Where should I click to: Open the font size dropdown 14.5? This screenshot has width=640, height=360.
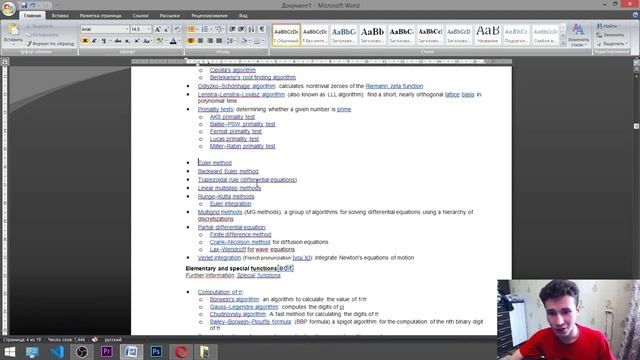[141, 29]
